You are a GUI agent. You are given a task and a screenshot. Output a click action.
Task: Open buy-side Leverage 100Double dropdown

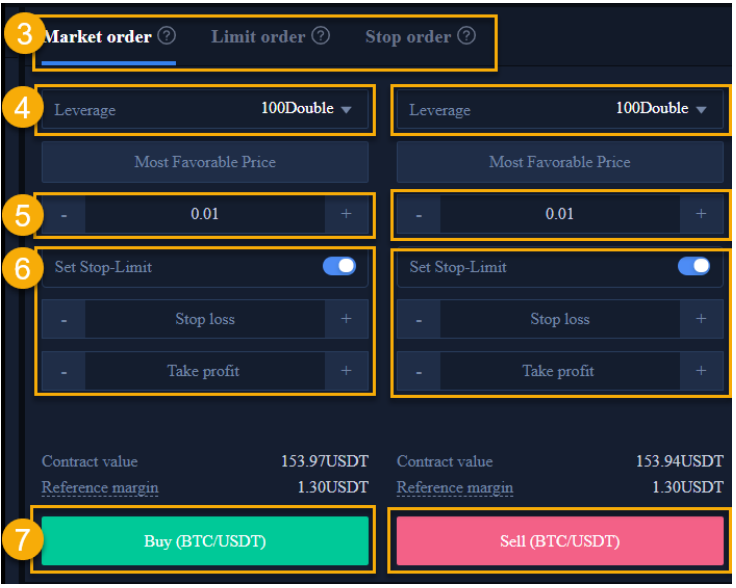click(205, 109)
